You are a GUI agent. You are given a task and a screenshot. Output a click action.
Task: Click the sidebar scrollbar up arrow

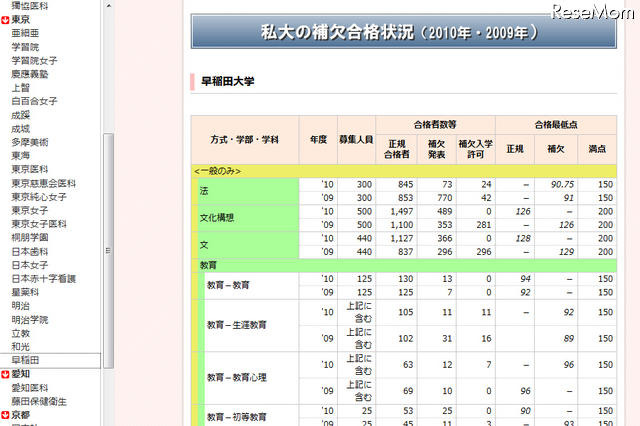pyautogui.click(x=108, y=5)
